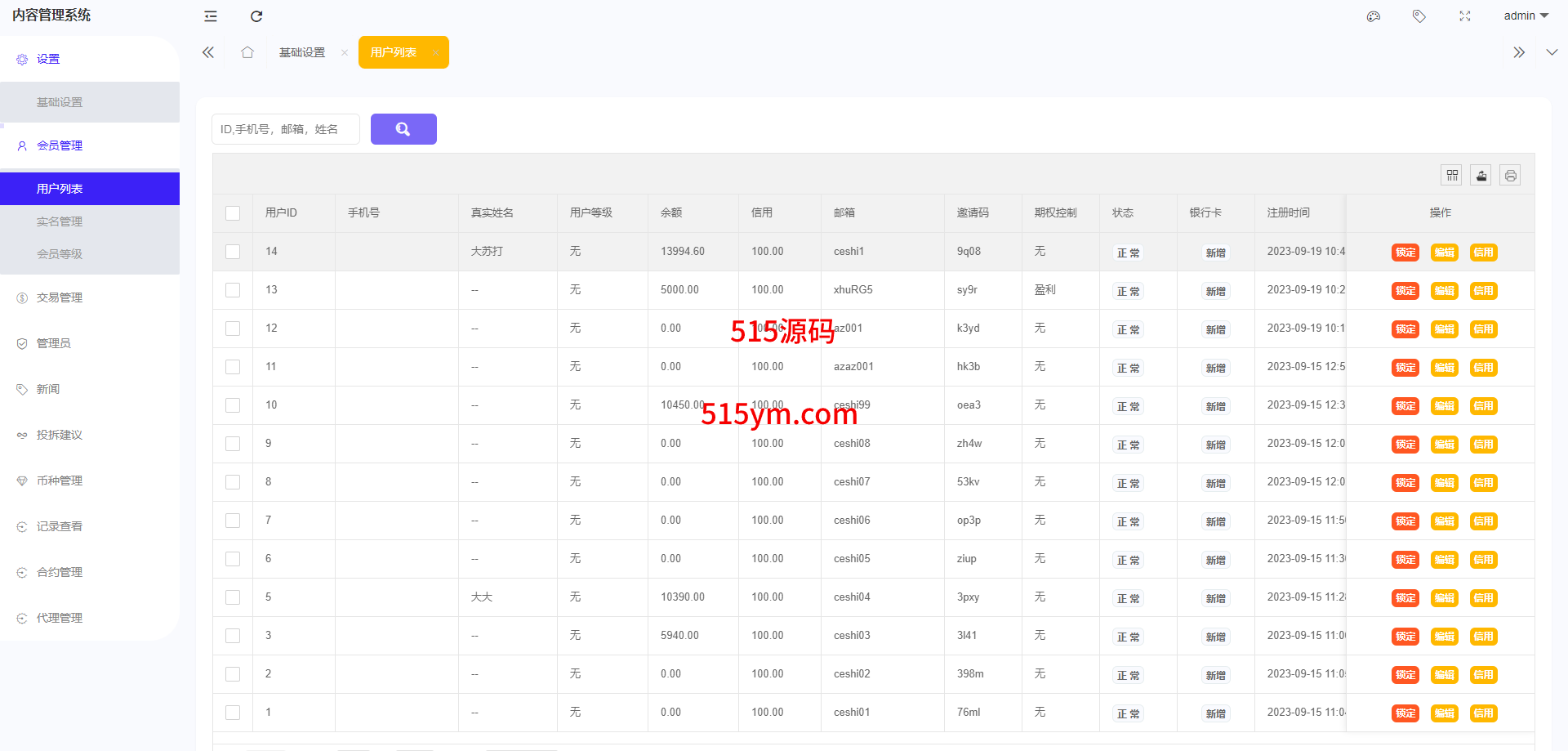Click the tag note icon in header

[1419, 16]
